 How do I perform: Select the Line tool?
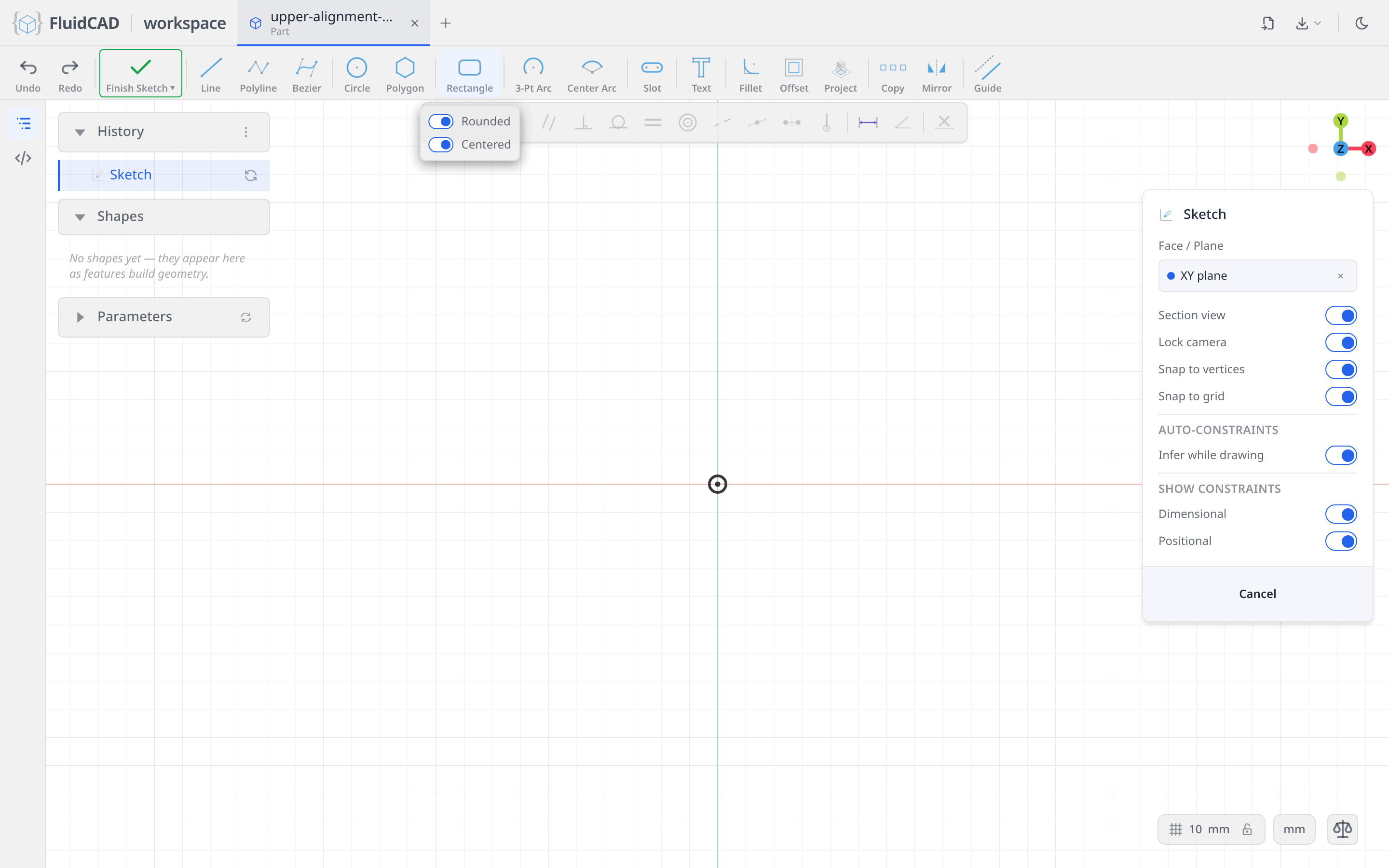click(211, 75)
